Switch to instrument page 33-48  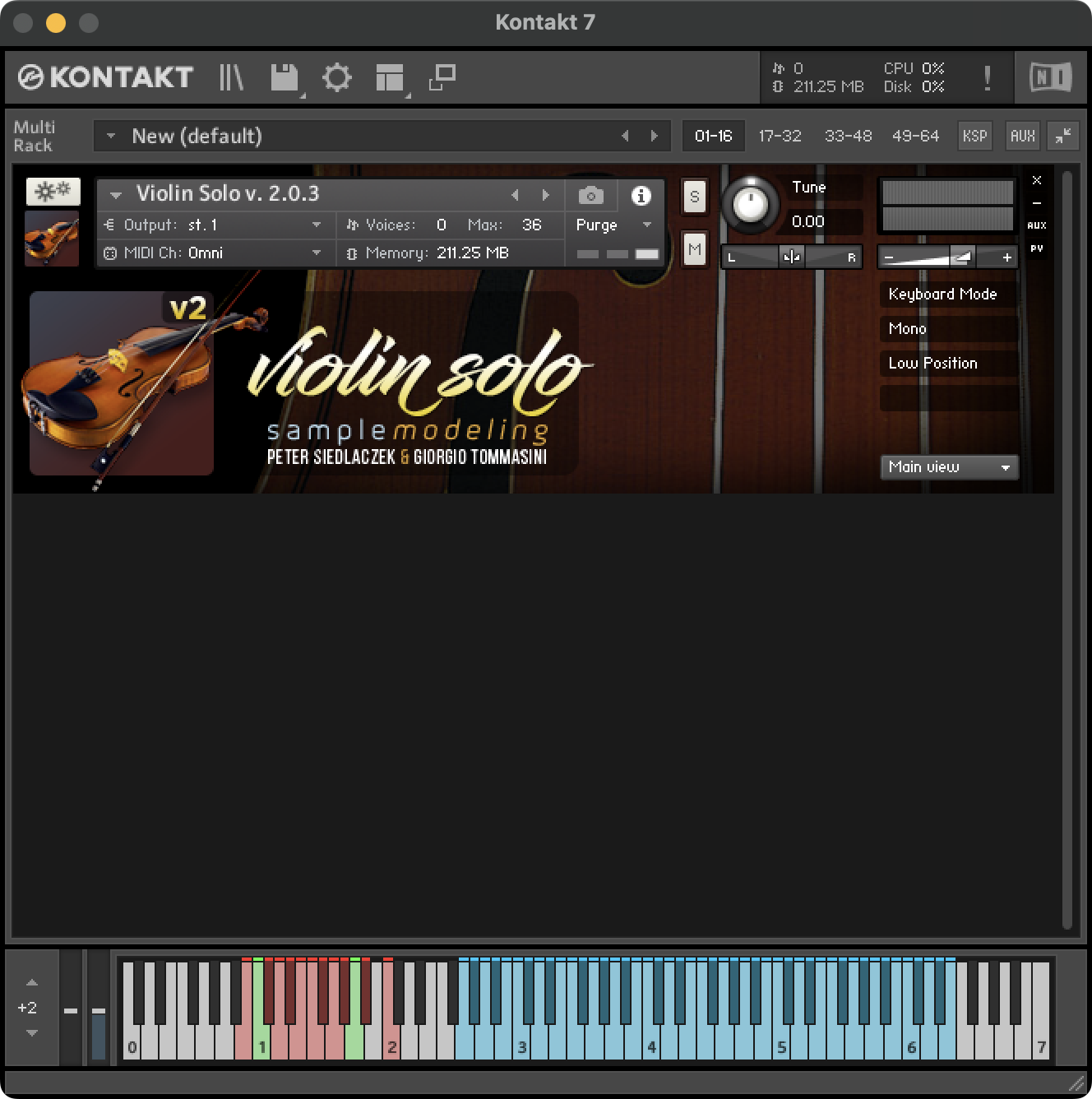848,136
